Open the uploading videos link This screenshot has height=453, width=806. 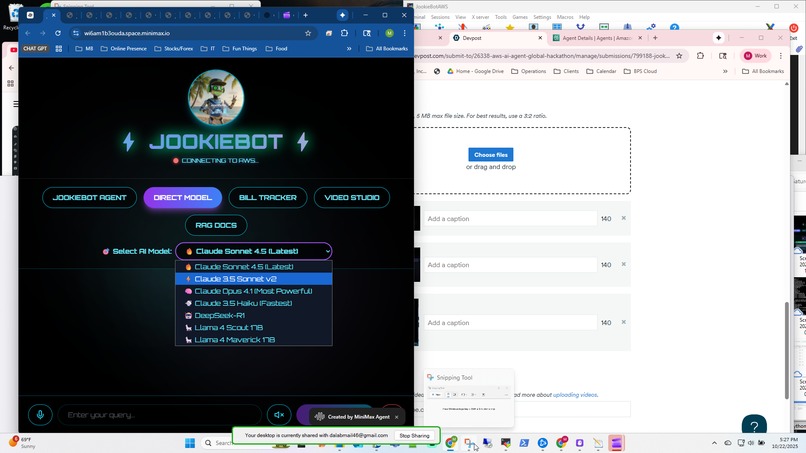tap(575, 395)
